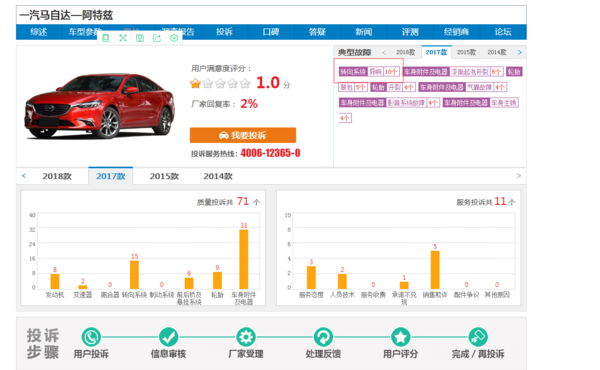Click the 销售欺诈 bar showing 5
Image resolution: width=600 pixels, height=370 pixels.
(435, 270)
